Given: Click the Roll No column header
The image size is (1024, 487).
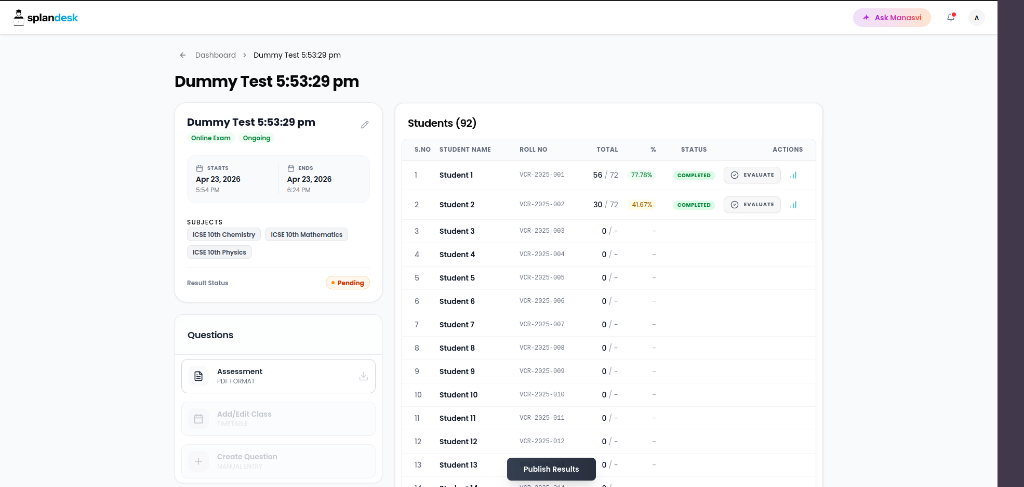Looking at the screenshot, I should pyautogui.click(x=534, y=149).
